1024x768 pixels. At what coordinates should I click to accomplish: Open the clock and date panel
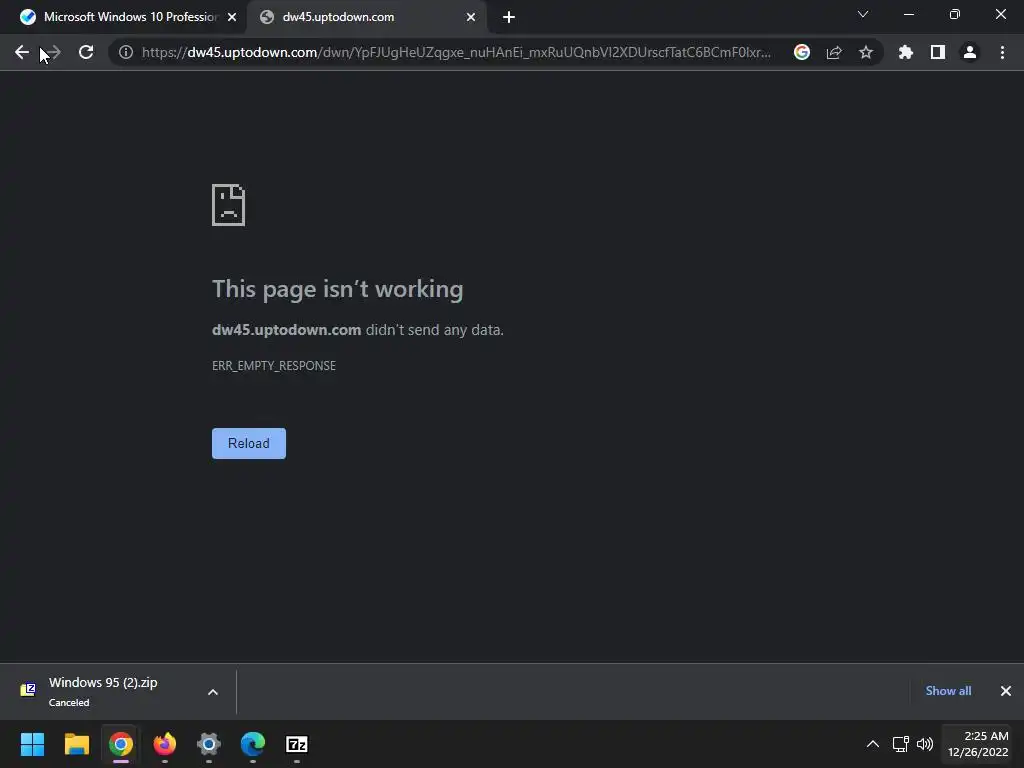point(978,744)
